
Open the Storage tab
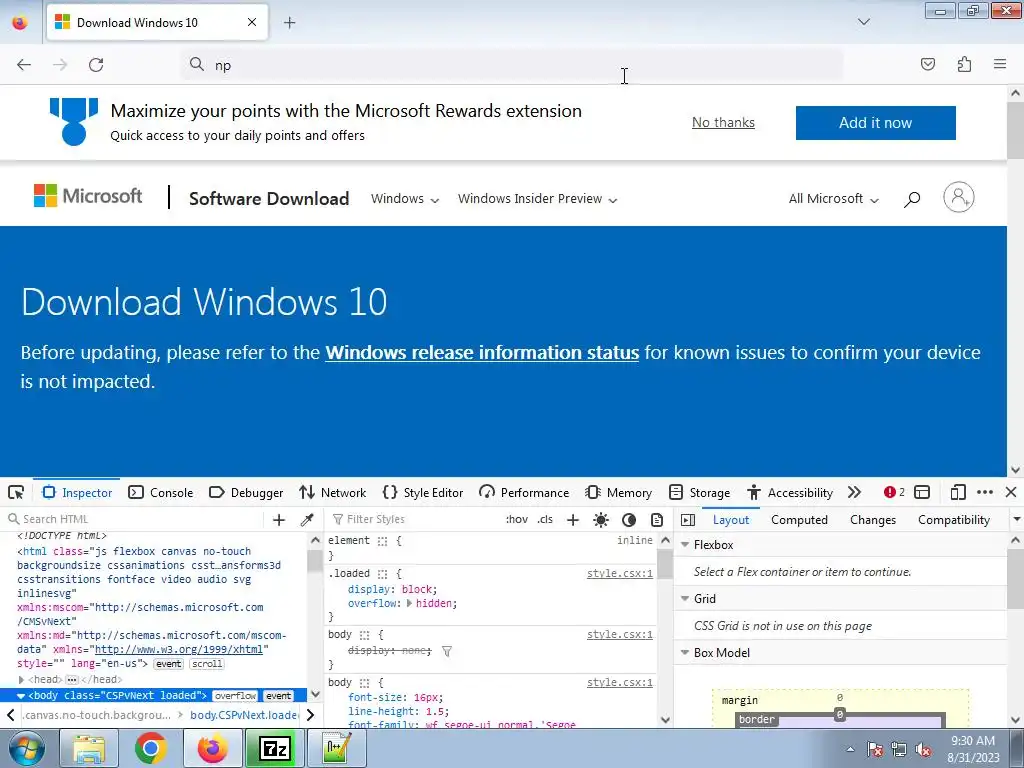pos(699,492)
